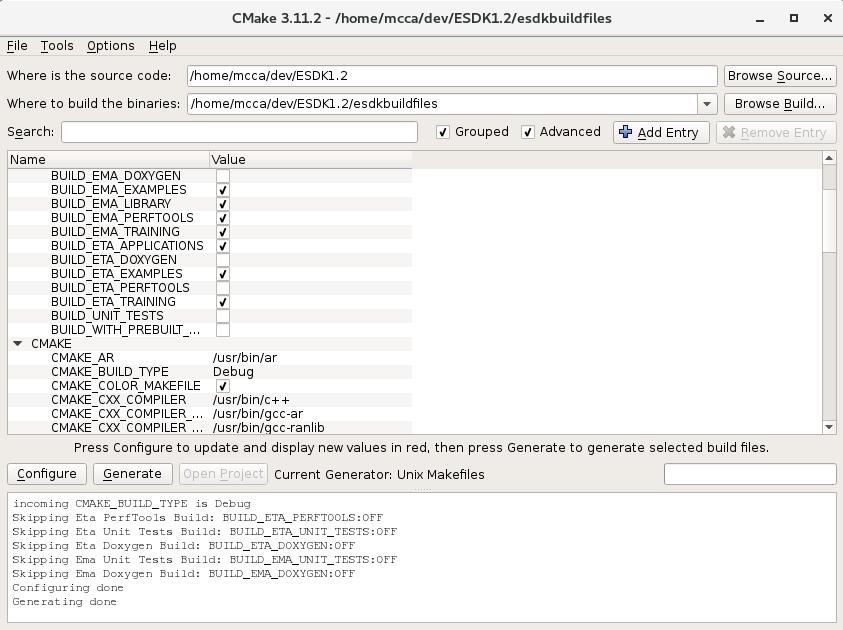Open the File menu

17,46
